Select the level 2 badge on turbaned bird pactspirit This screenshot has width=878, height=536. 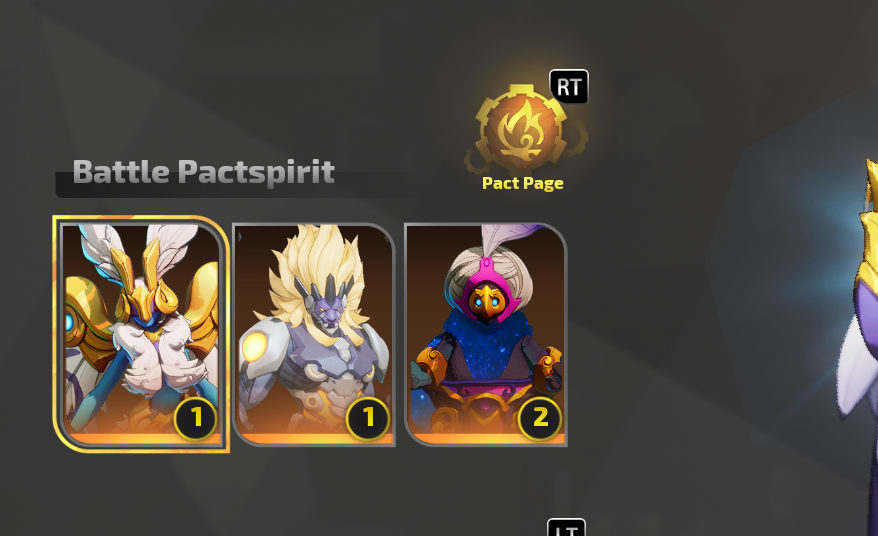point(540,418)
